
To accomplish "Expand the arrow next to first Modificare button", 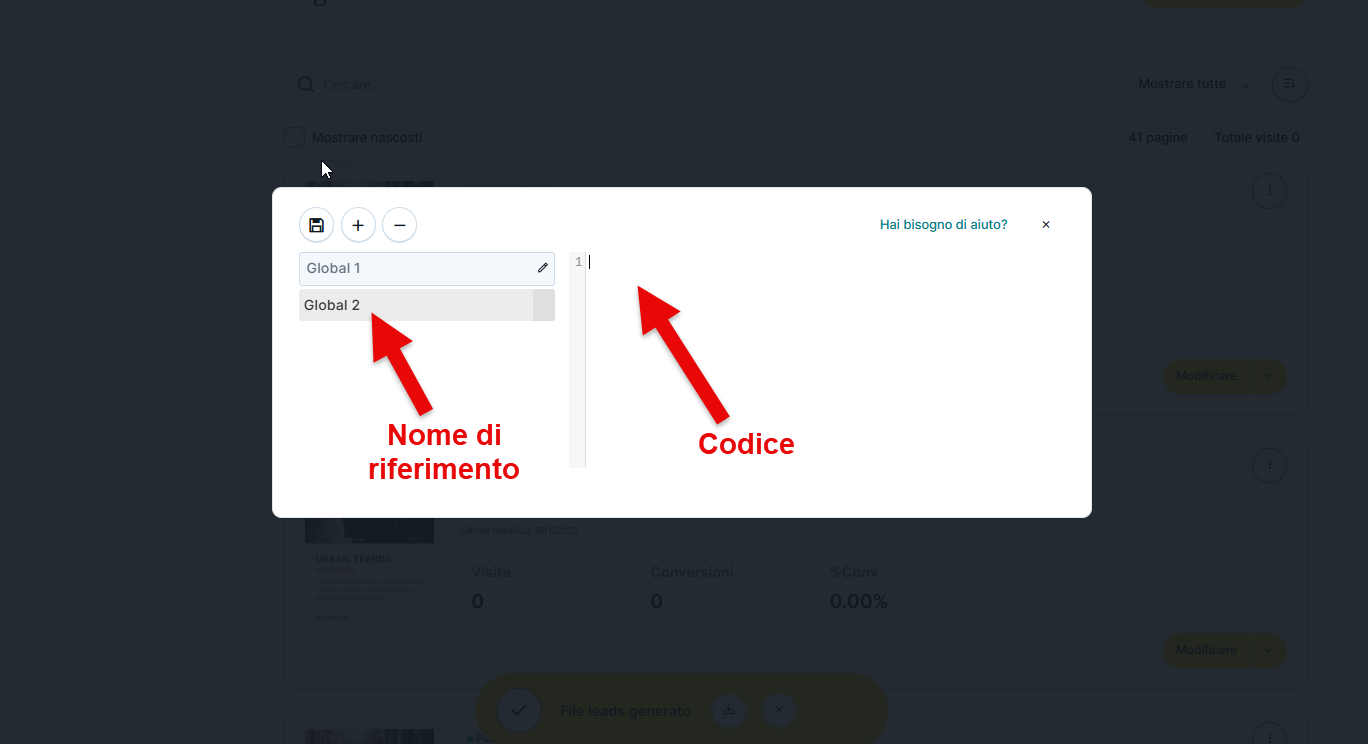I will 1268,376.
